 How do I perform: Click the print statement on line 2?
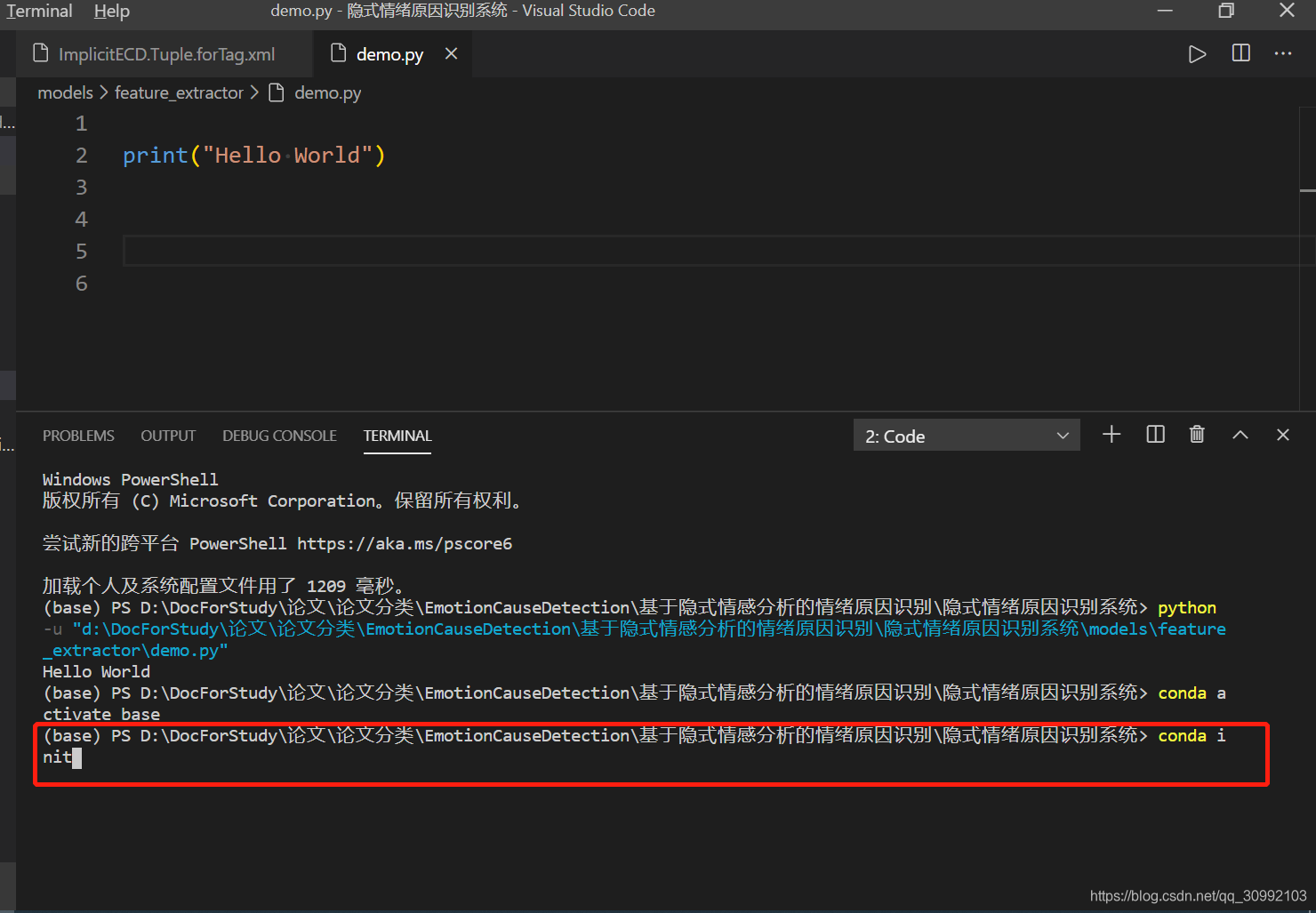253,156
